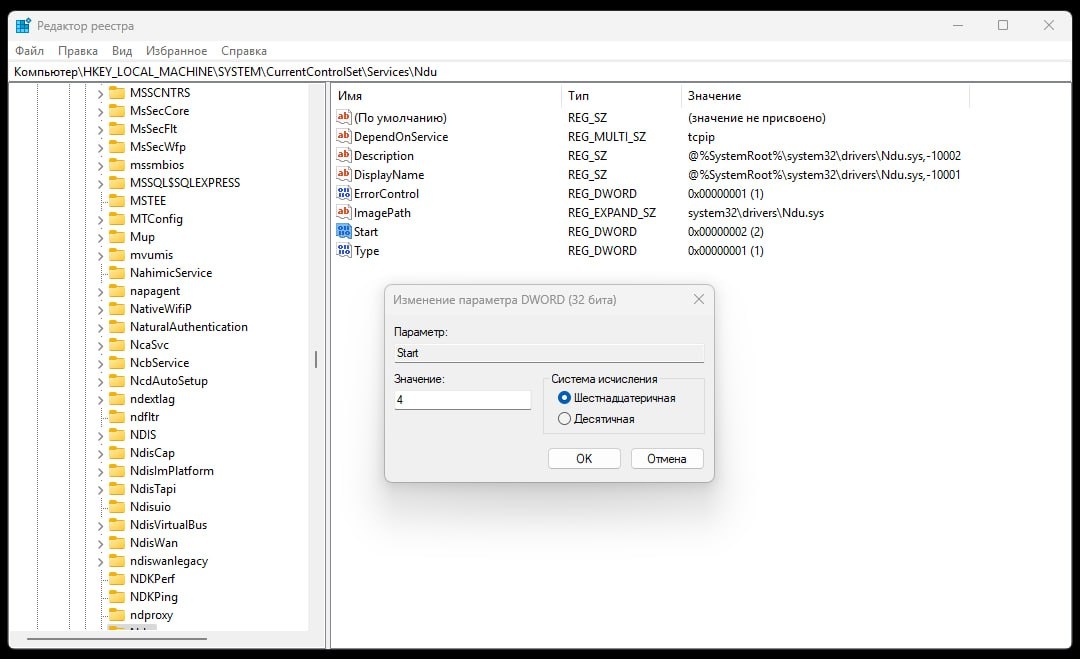Click the mssmbios folder icon
The height and width of the screenshot is (659, 1080).
[117, 165]
